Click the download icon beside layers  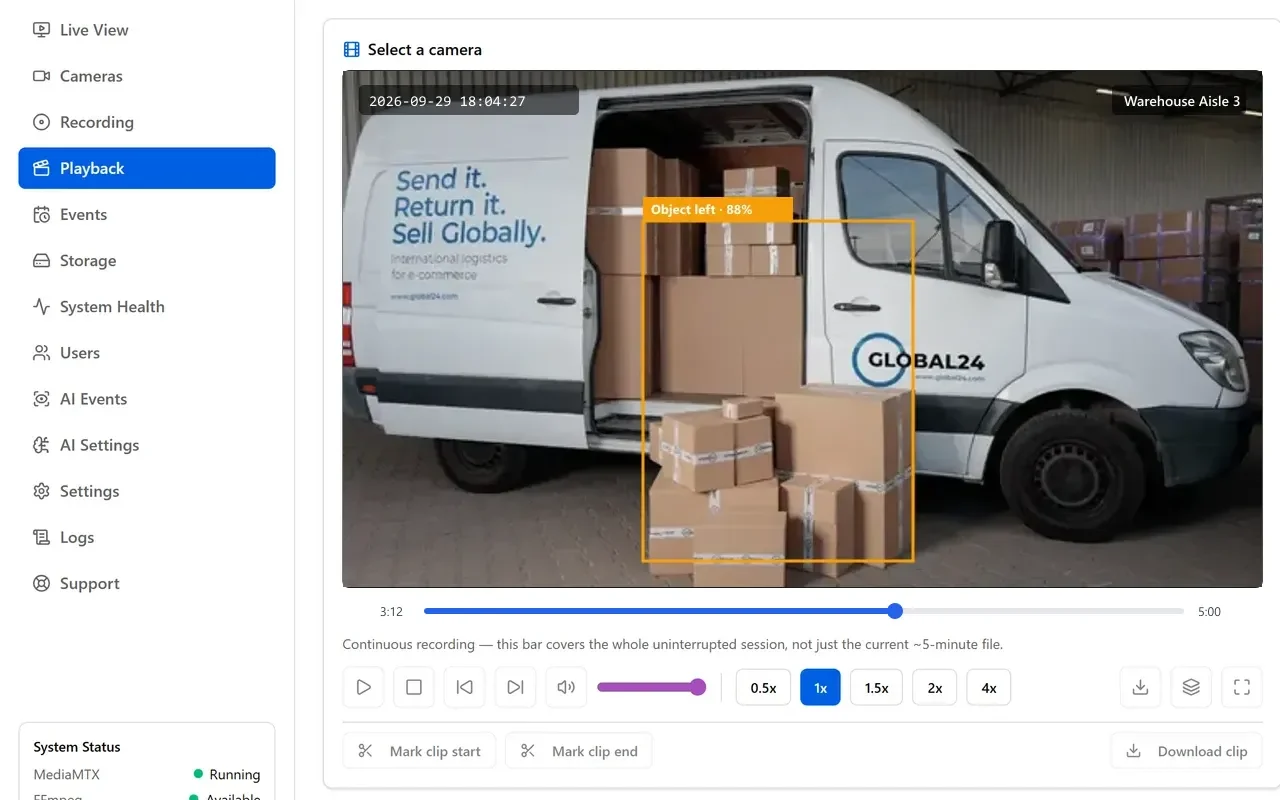[x=1140, y=687]
